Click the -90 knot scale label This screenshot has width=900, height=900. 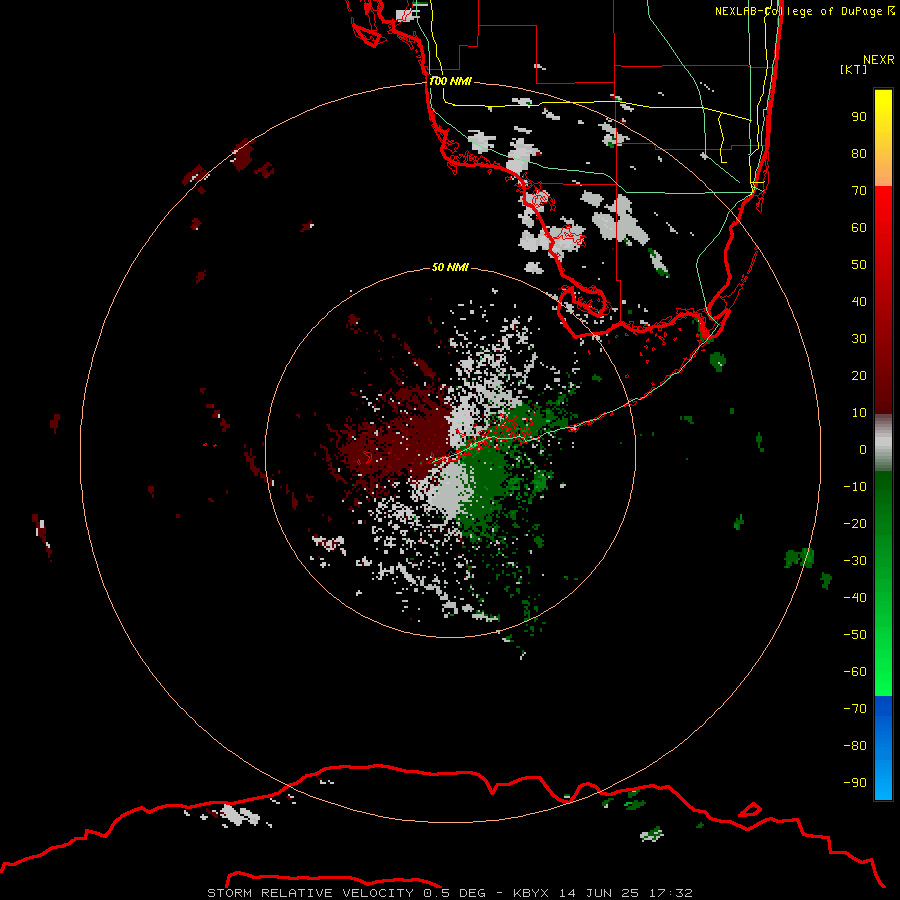coord(855,783)
